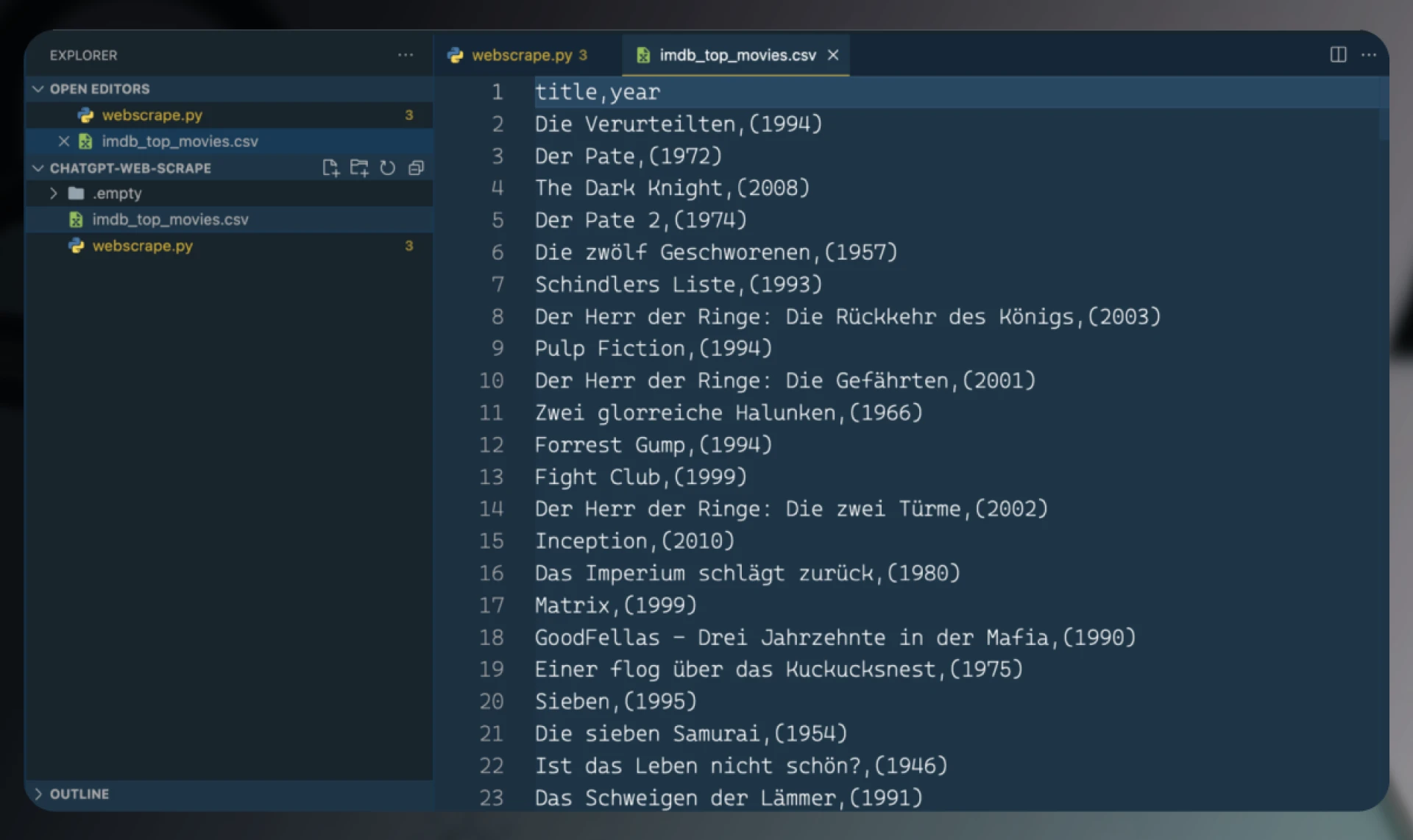1413x840 pixels.
Task: Click the line with 'Die Rückkehr des Königs'
Action: click(847, 316)
